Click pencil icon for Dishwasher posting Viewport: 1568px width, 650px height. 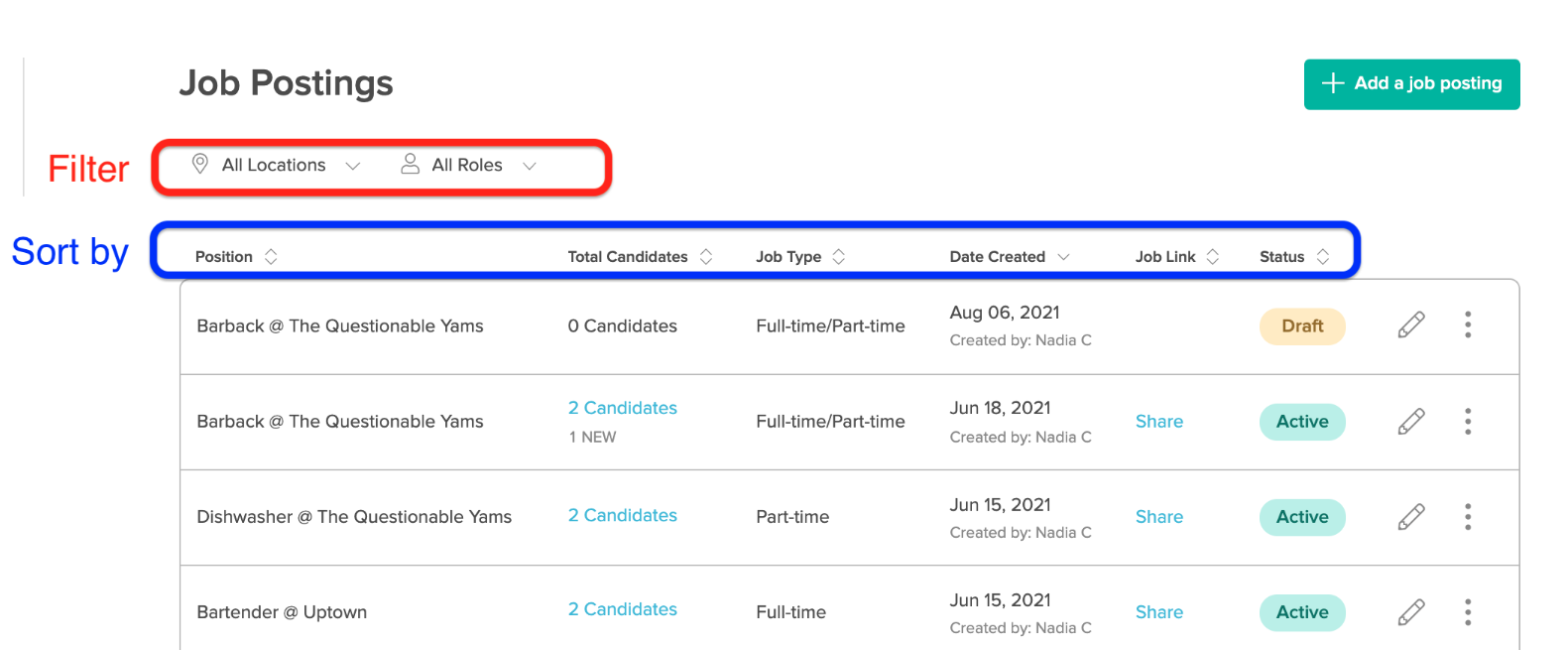pos(1411,516)
